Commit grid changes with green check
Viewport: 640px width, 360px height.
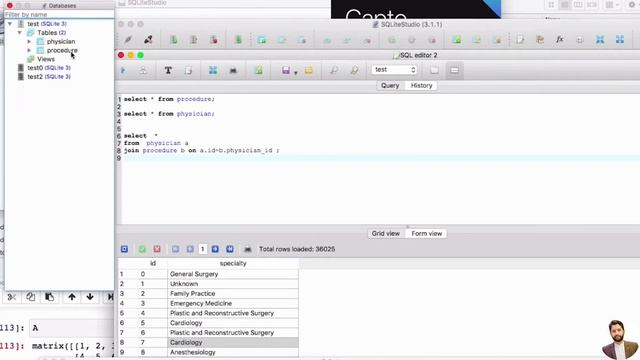[x=142, y=249]
